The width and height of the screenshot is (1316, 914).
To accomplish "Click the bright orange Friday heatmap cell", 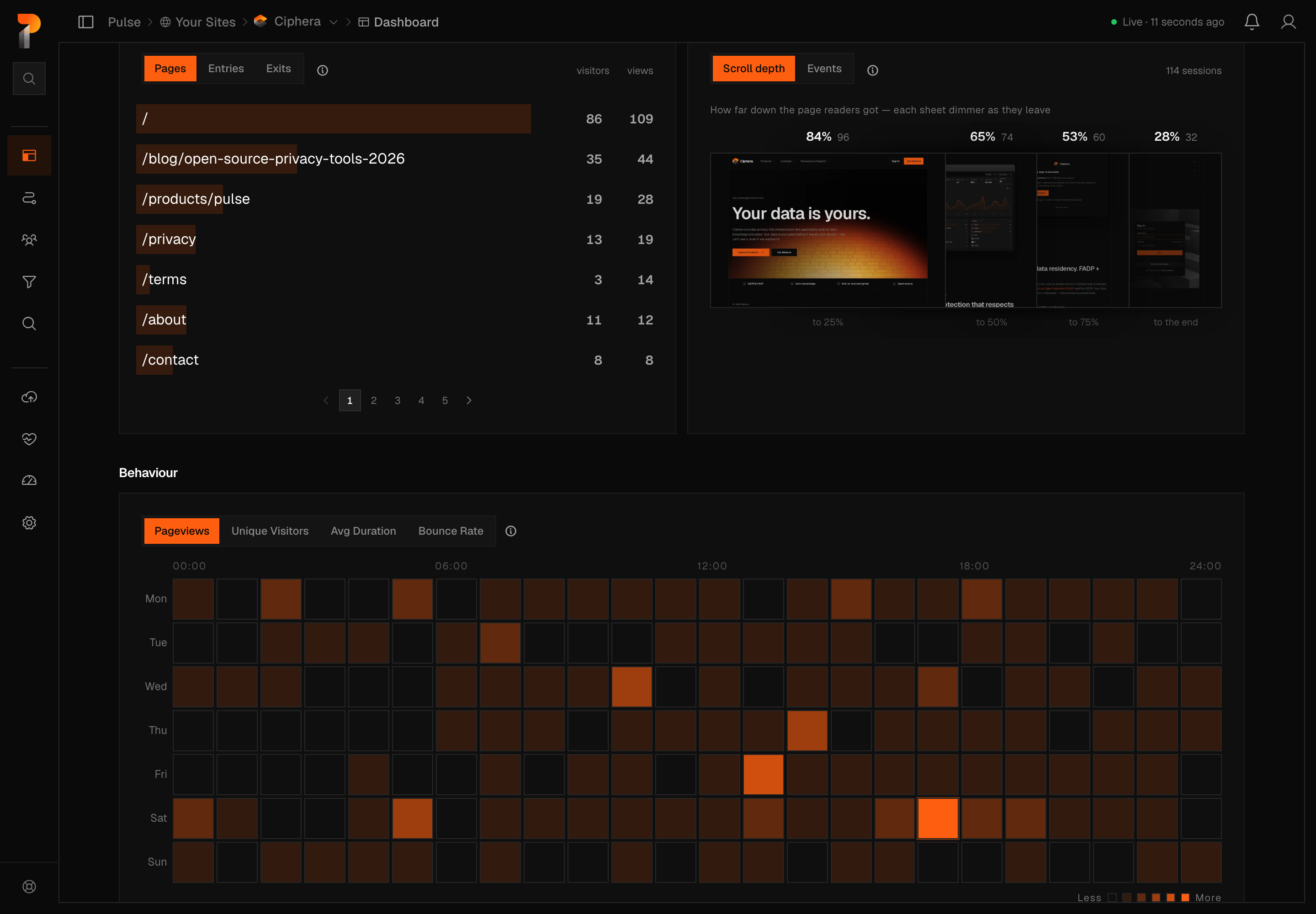I will tap(763, 774).
